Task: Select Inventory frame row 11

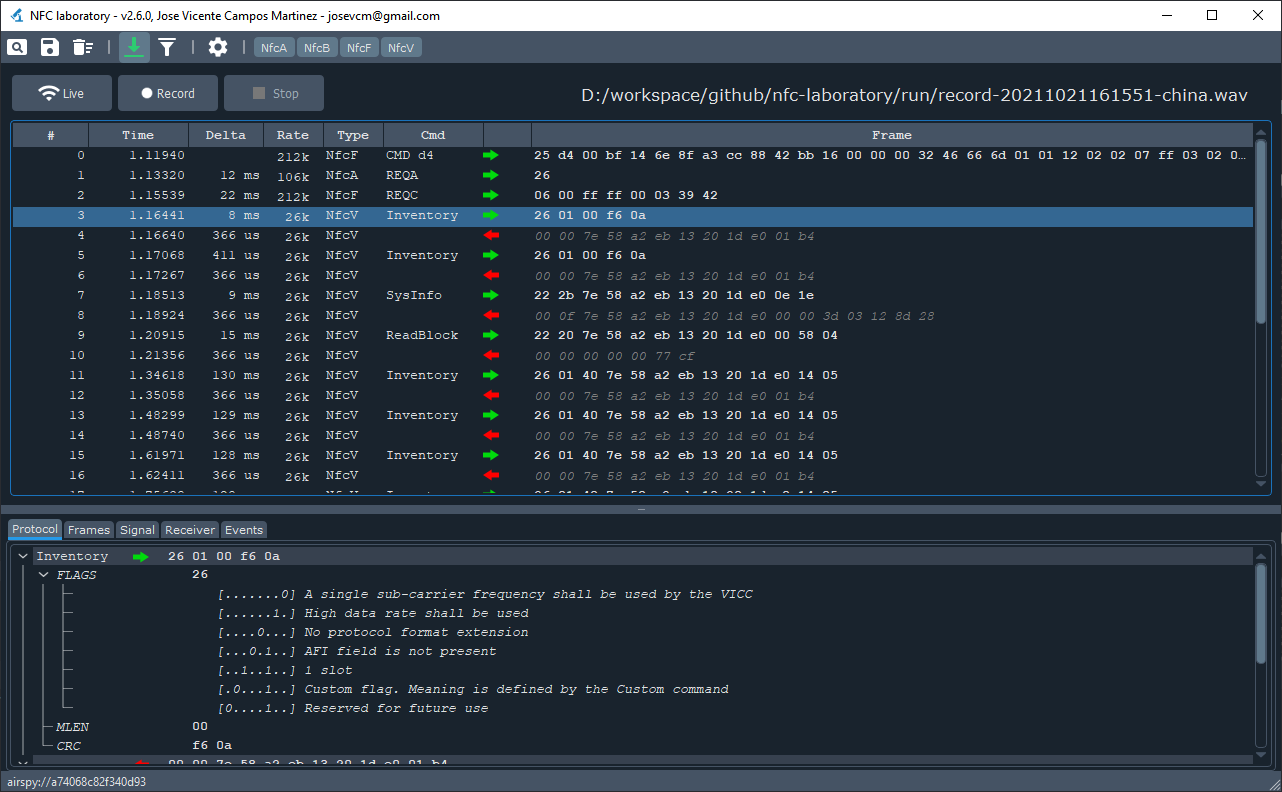Action: 633,375
